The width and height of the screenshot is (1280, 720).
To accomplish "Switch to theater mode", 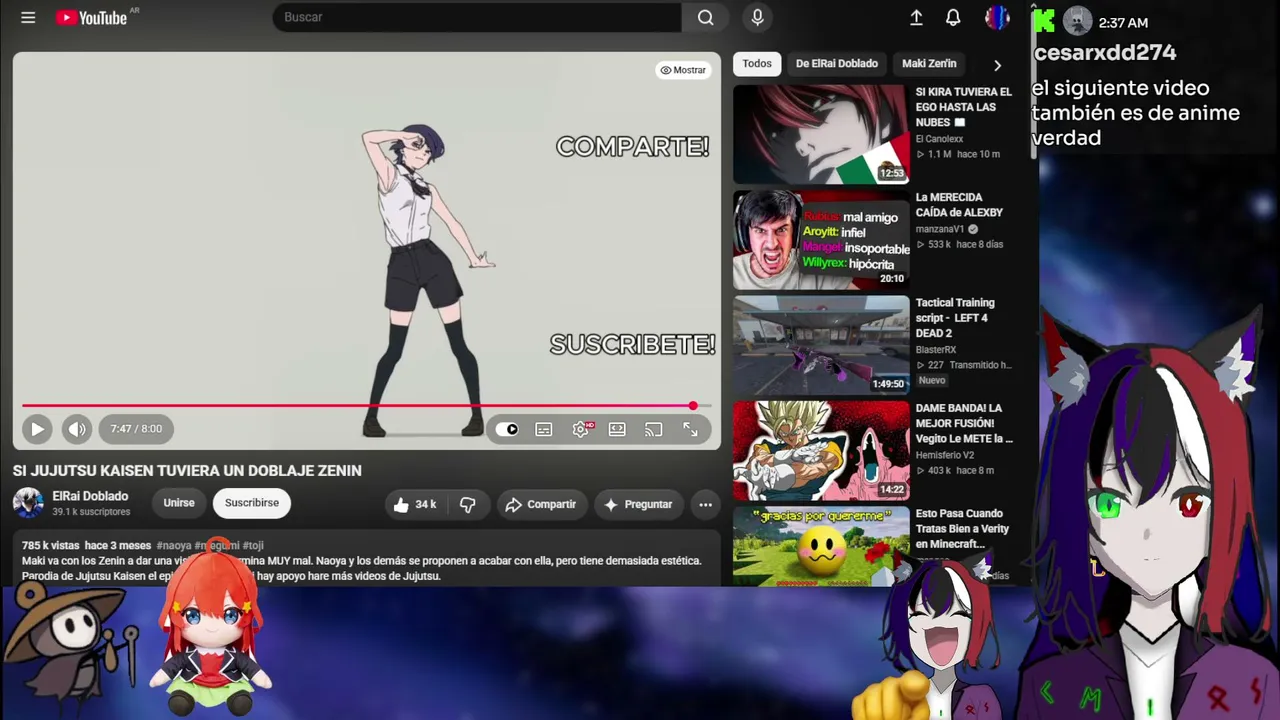I will point(617,429).
